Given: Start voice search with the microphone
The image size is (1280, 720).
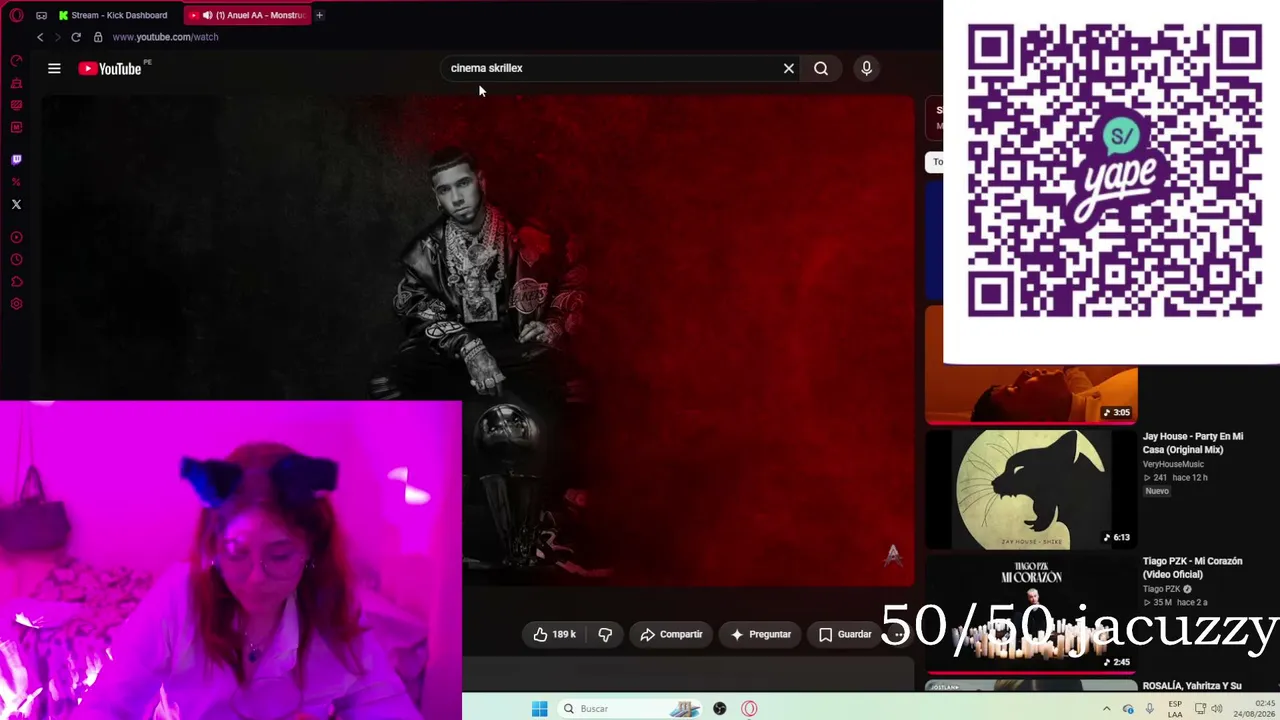Looking at the screenshot, I should point(866,68).
